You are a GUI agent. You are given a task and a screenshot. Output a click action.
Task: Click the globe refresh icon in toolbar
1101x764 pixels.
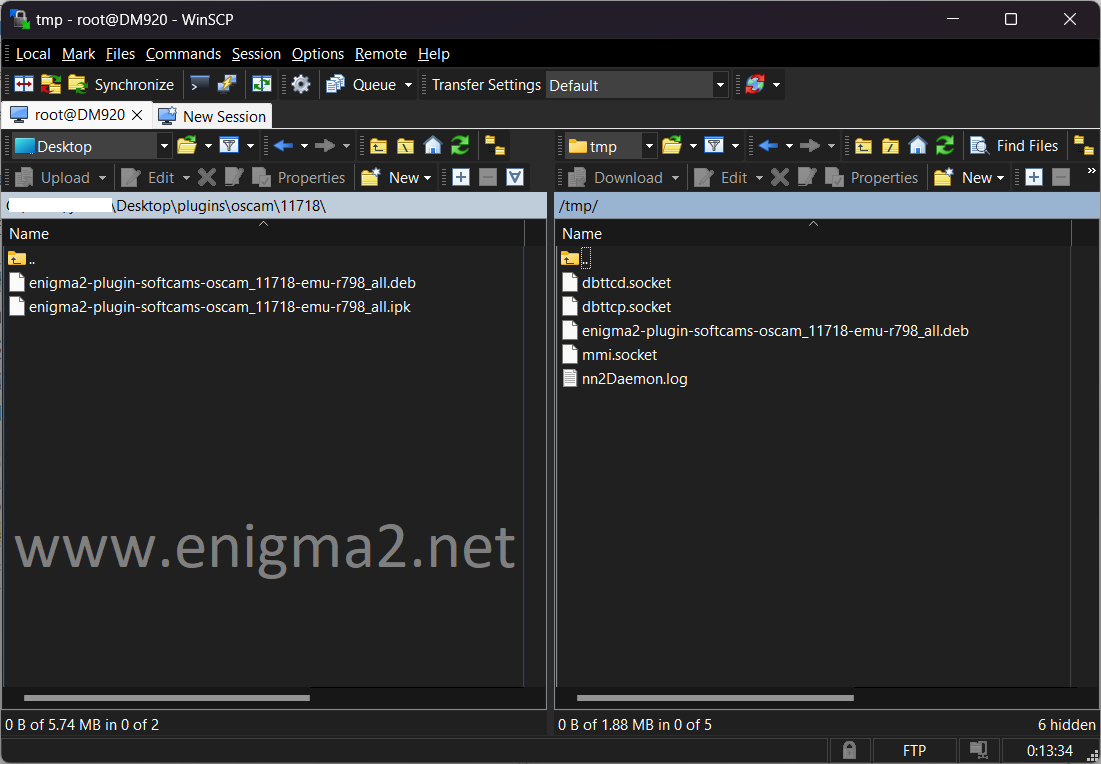[755, 84]
